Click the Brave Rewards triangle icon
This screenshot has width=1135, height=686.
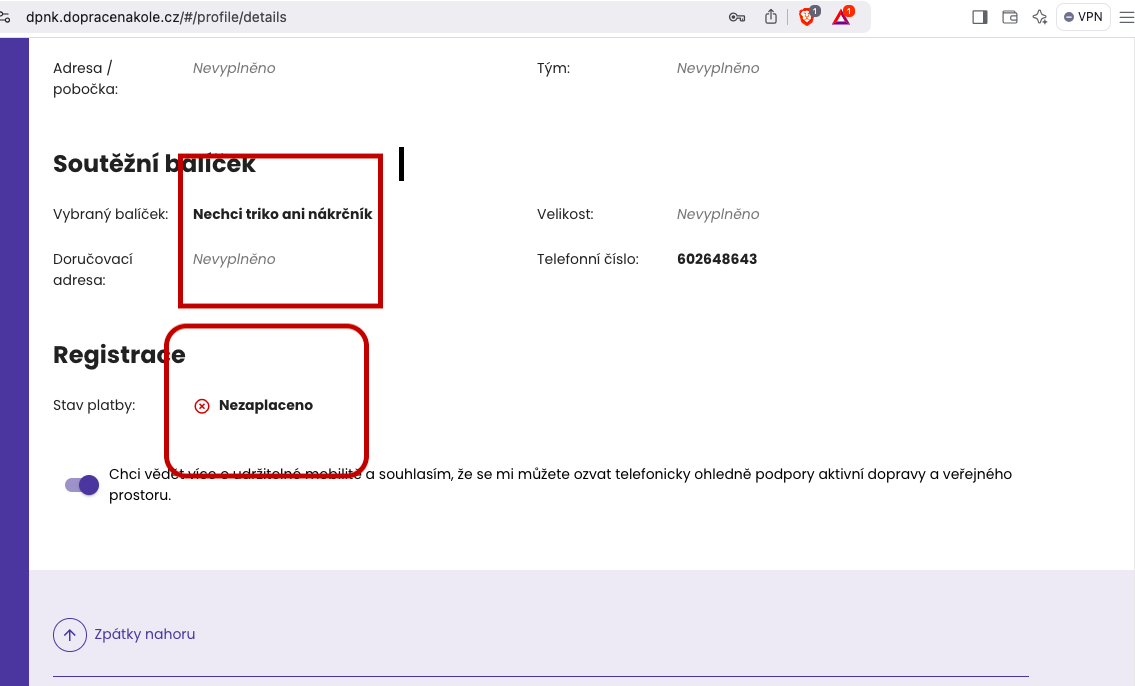(841, 17)
